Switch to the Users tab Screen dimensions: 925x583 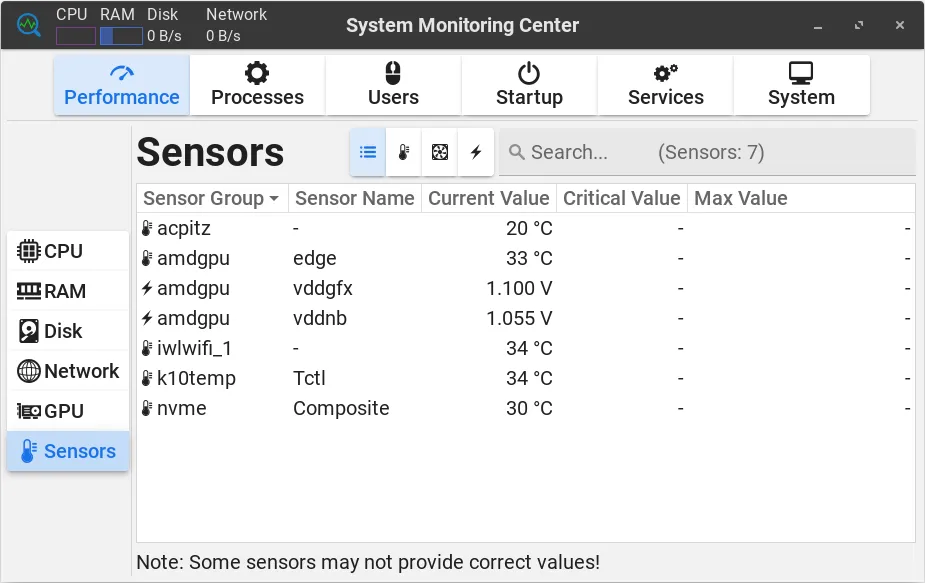click(x=393, y=85)
